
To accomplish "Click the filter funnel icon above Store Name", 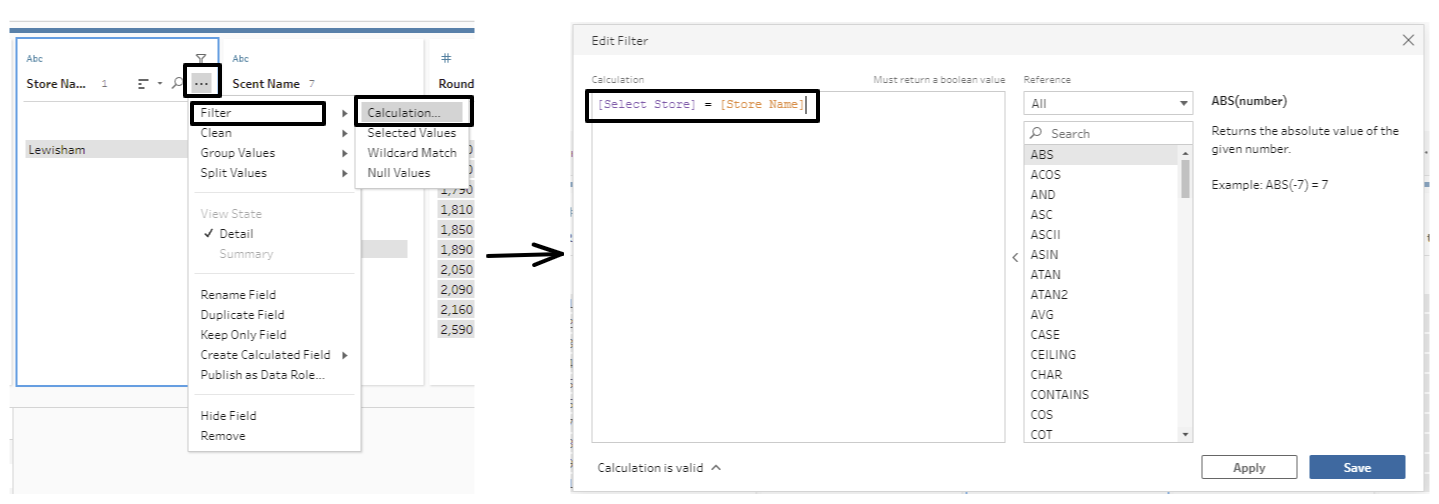I will tap(201, 59).
